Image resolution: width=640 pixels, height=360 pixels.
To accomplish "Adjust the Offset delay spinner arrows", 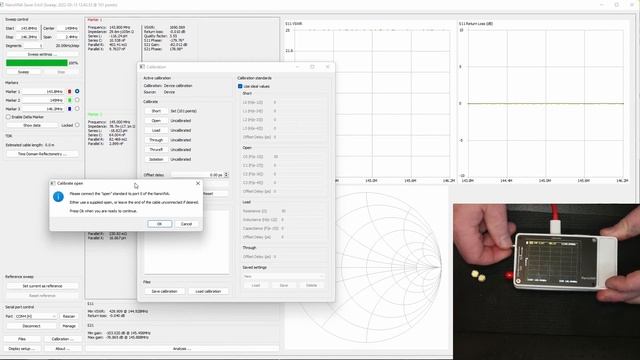I will (226, 175).
